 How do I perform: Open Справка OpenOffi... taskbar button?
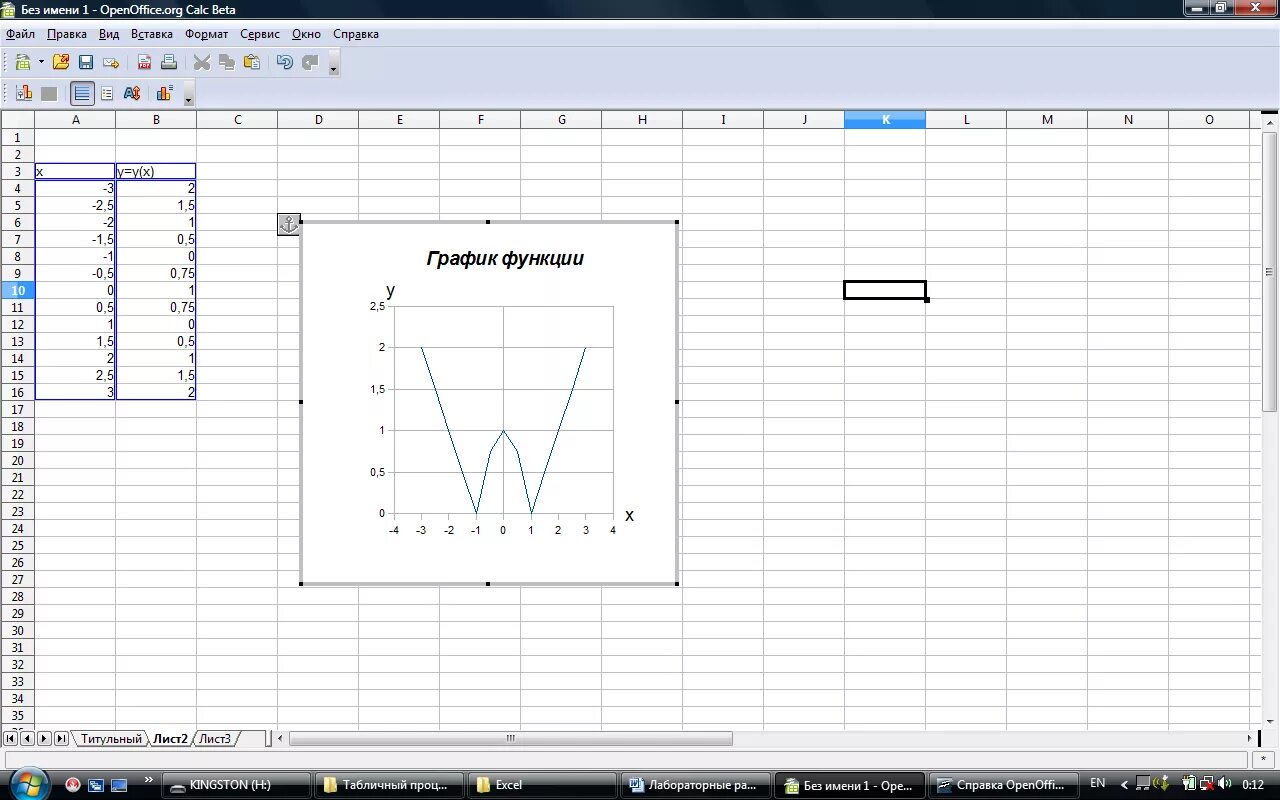[1005, 785]
